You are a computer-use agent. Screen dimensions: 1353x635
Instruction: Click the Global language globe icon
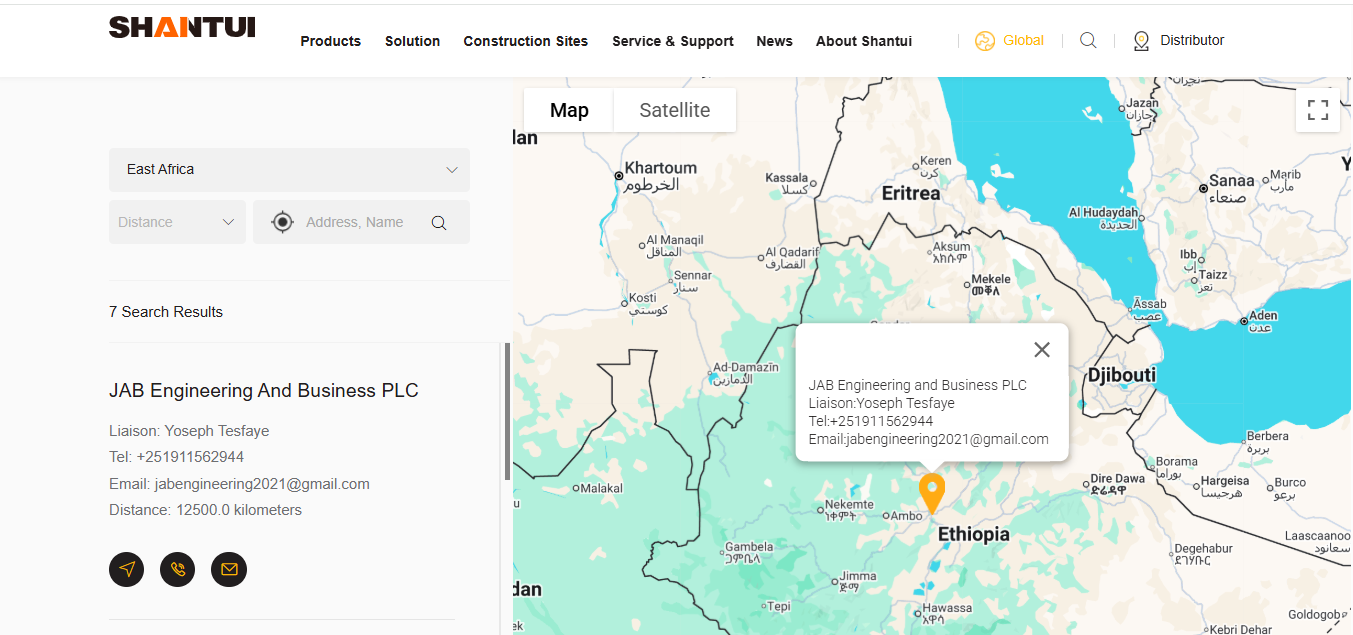click(985, 41)
